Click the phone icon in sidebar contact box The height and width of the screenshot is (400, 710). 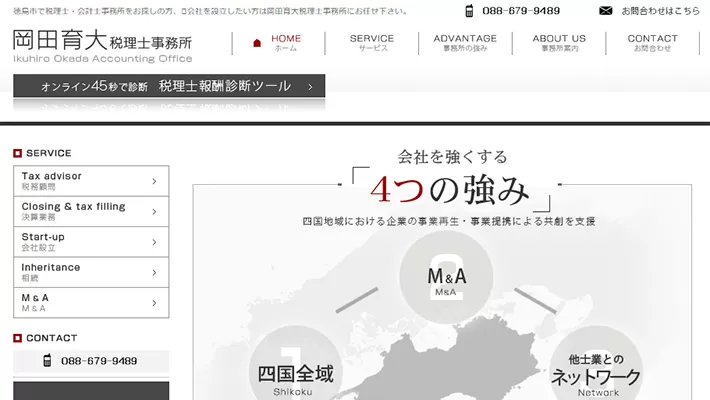pos(47,361)
